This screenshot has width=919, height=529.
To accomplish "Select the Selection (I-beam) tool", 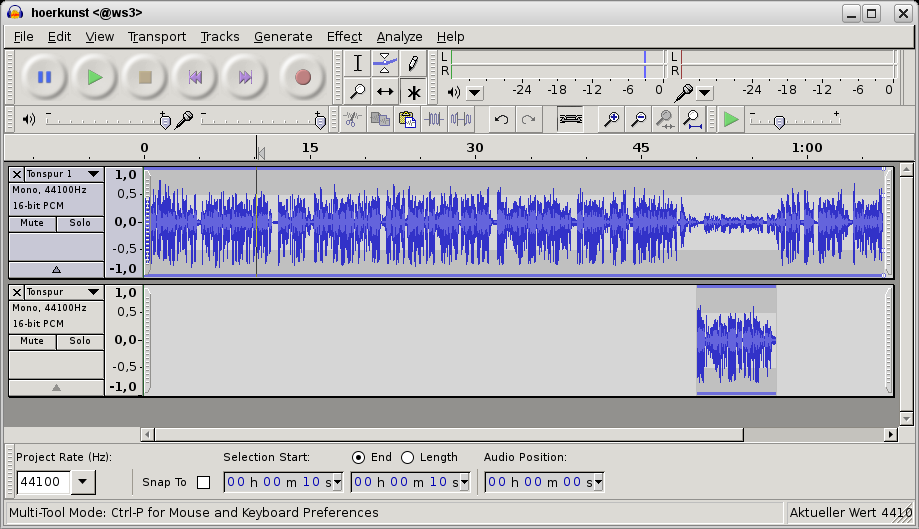I will pos(357,63).
